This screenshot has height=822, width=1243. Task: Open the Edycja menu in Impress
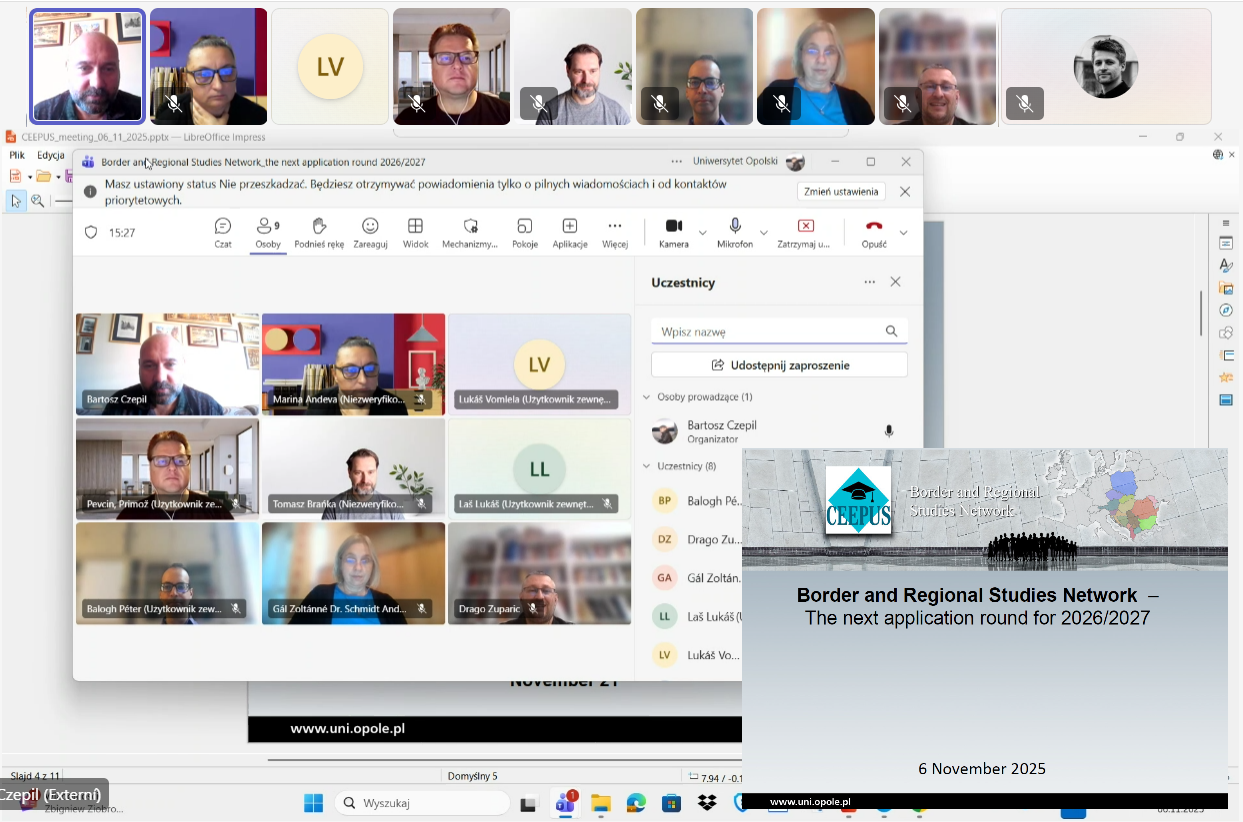pos(50,156)
